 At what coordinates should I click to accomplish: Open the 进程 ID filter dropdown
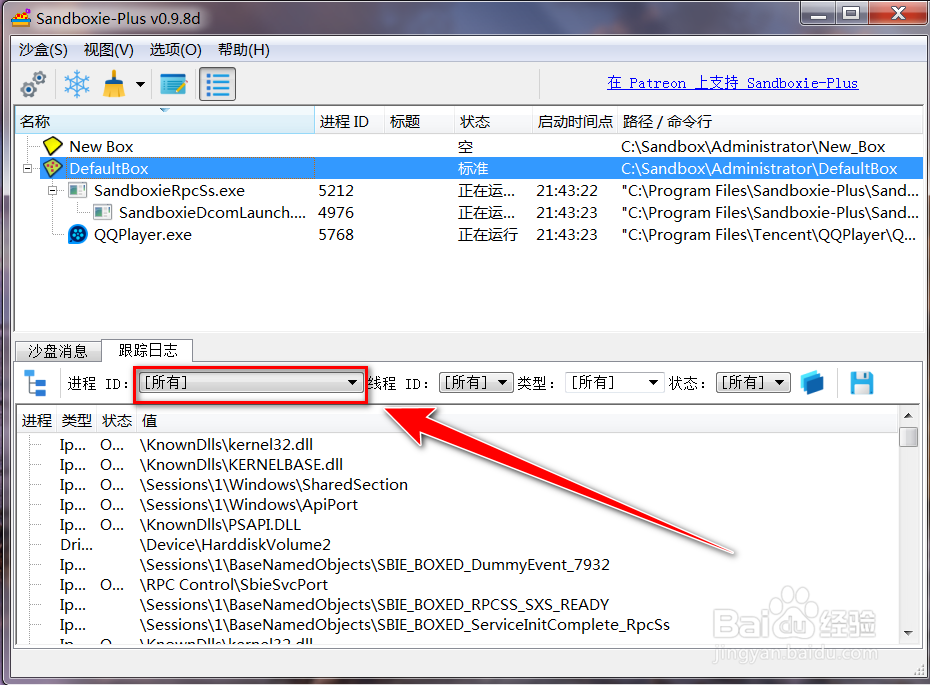250,383
